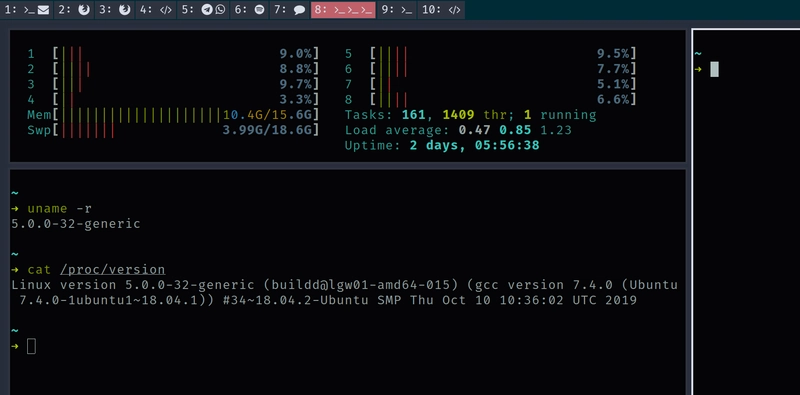The width and height of the screenshot is (800, 395).
Task: Click the 9.7% CPU 3 value
Action: (296, 84)
